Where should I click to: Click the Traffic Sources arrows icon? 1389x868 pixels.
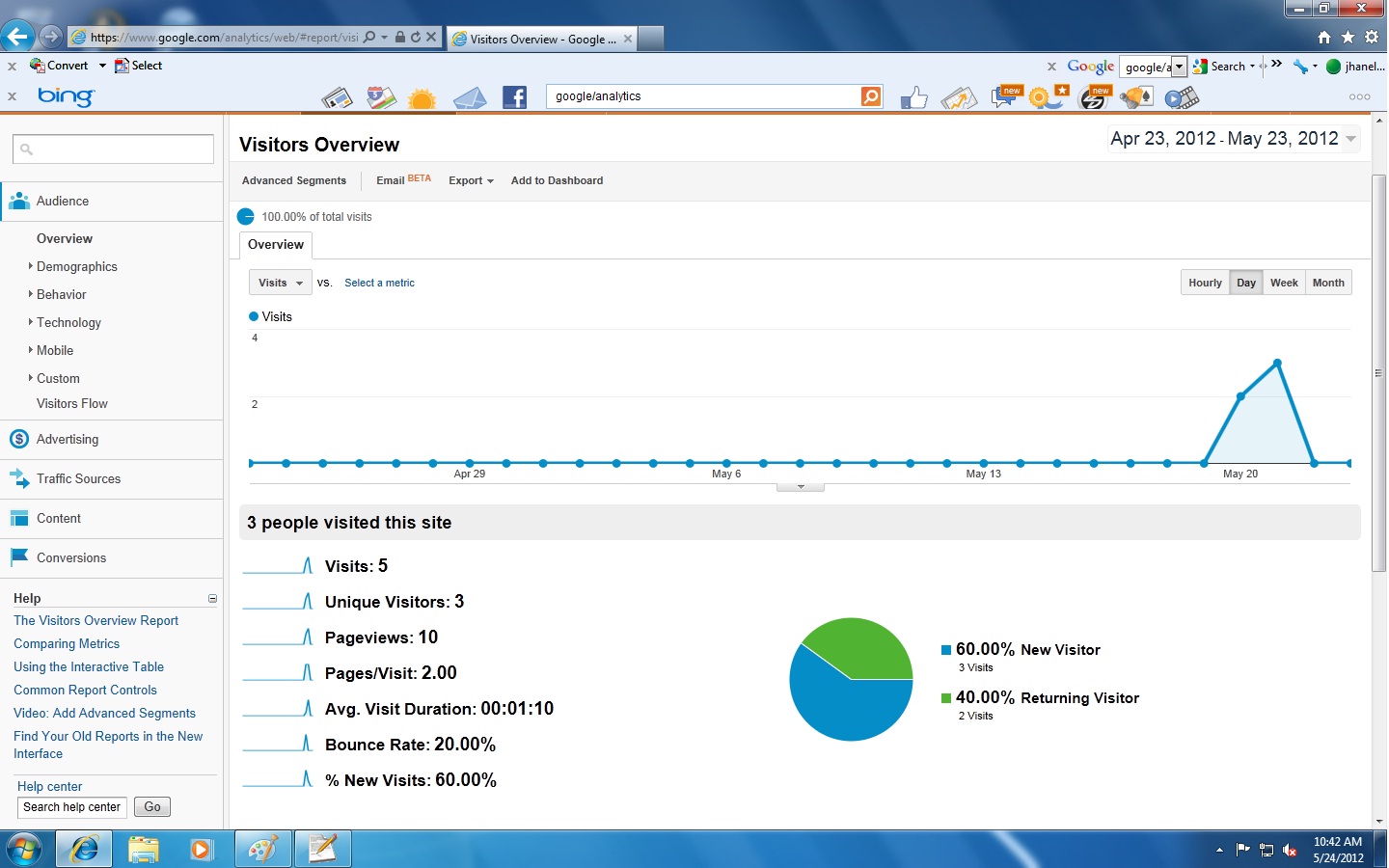tap(19, 478)
